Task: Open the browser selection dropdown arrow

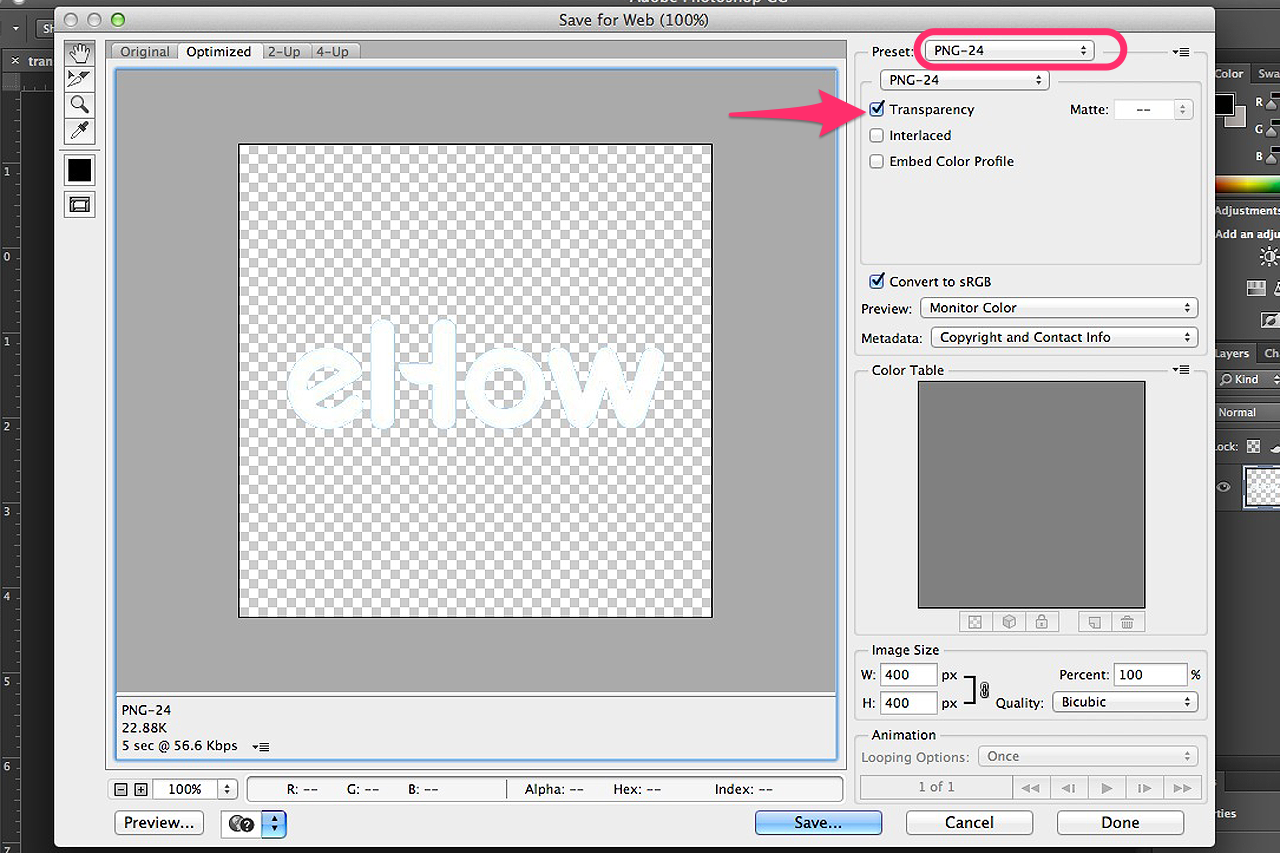Action: coord(274,824)
